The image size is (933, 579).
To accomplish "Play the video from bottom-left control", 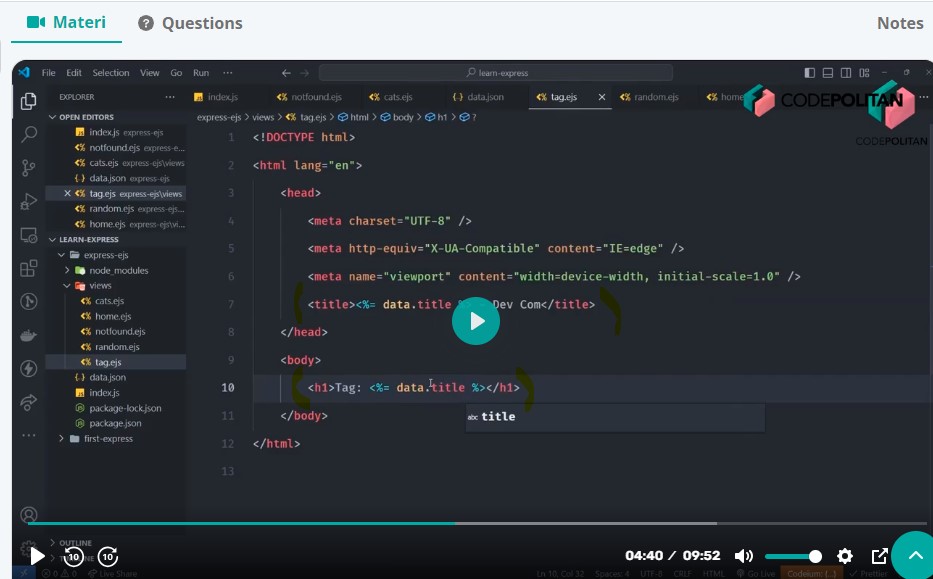I will 37,556.
